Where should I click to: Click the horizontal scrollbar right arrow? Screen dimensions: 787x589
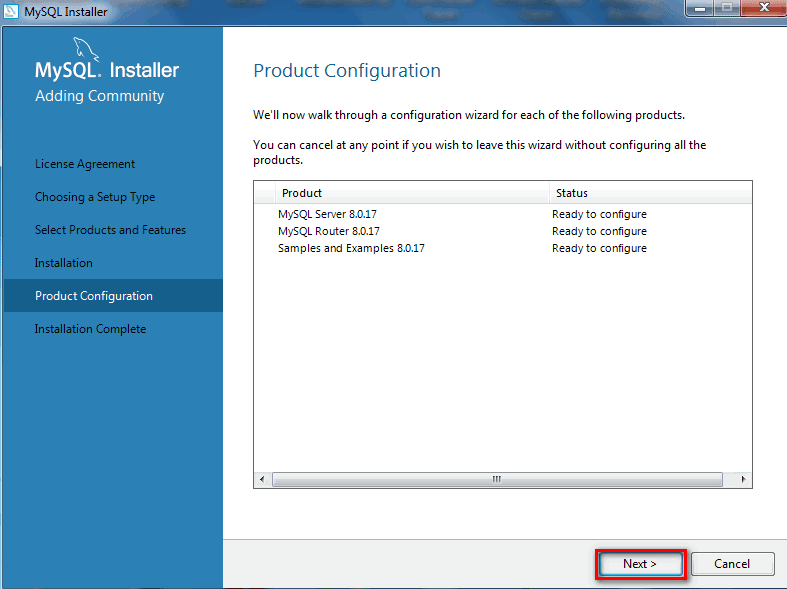(743, 479)
